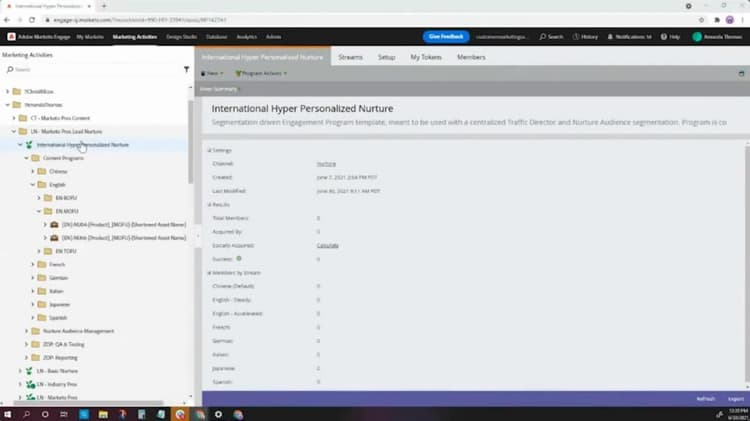Open the Notifications bell icon

click(x=610, y=37)
